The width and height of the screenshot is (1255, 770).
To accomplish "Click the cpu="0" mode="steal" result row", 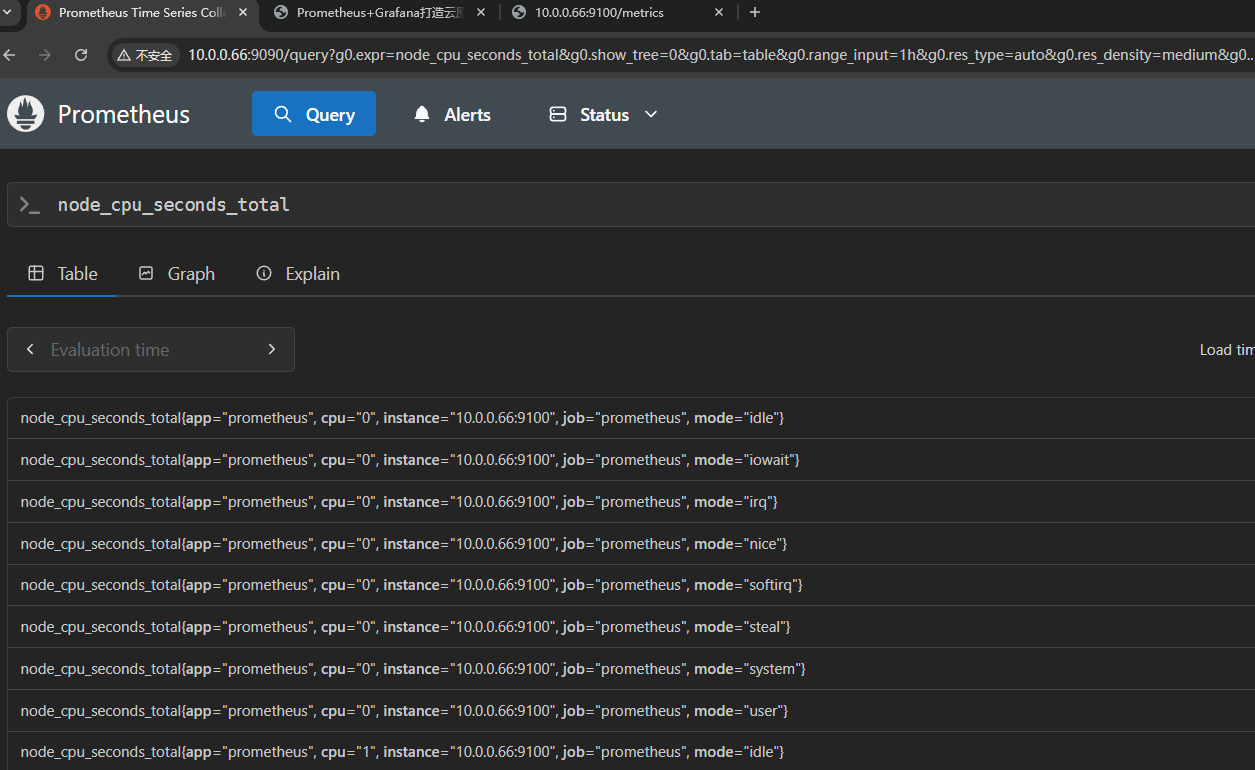I will 631,627.
